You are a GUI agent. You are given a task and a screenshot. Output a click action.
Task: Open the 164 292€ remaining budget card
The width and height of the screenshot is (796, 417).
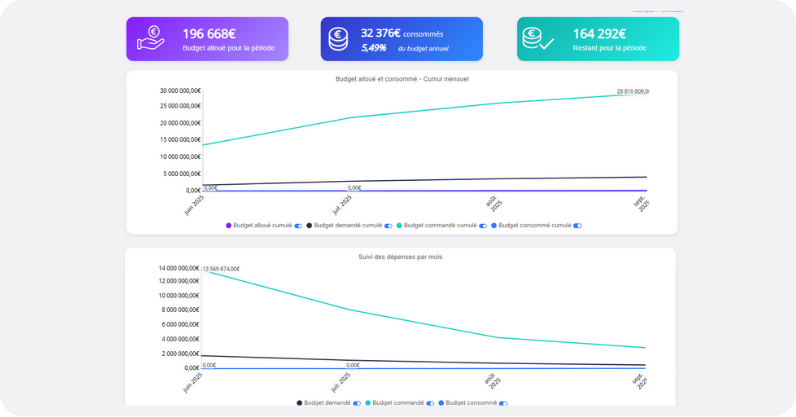[597, 39]
